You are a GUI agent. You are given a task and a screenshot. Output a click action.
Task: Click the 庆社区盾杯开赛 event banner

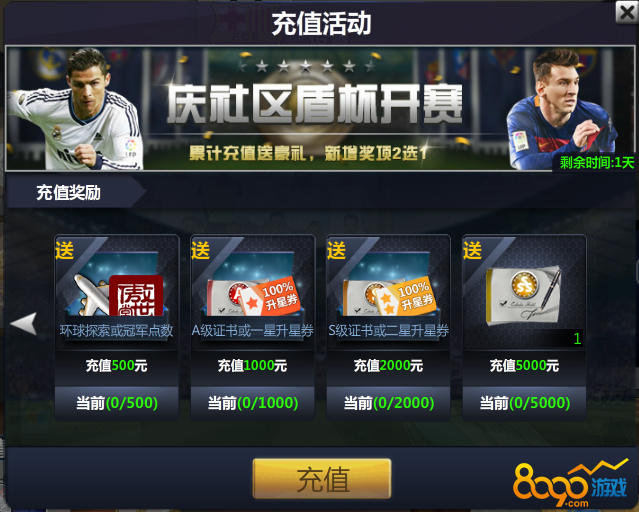click(x=320, y=108)
